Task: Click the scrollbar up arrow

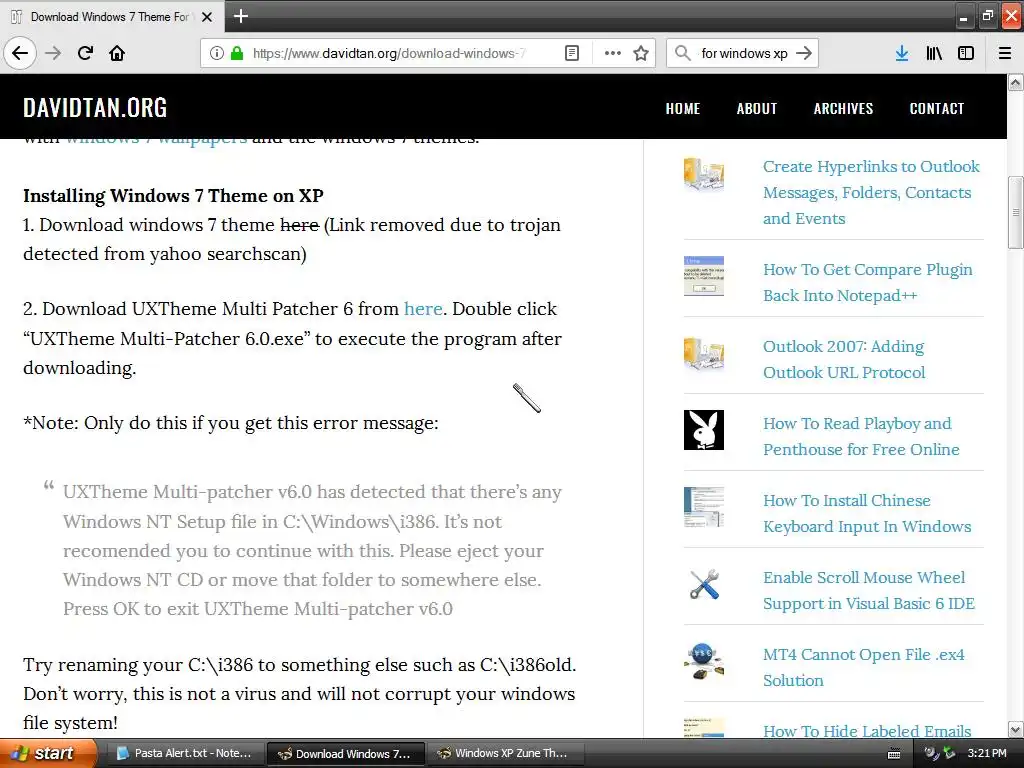Action: pos(1016,82)
